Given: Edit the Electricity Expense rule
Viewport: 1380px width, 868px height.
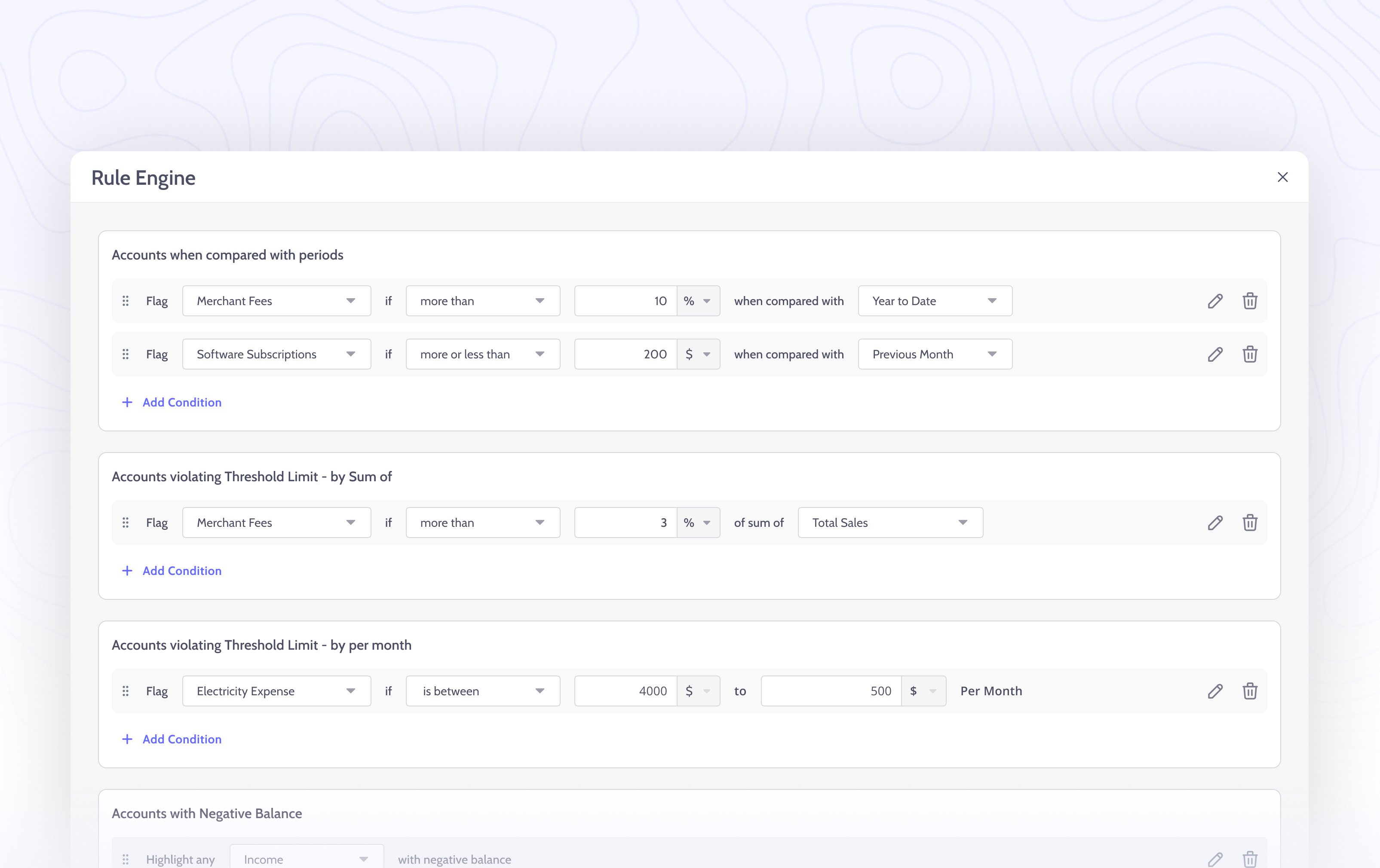Looking at the screenshot, I should pyautogui.click(x=1215, y=691).
